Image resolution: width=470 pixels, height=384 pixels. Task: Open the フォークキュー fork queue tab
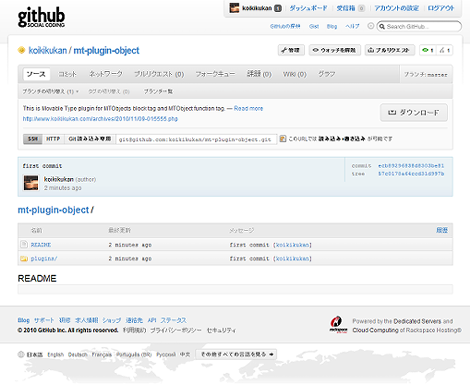215,74
